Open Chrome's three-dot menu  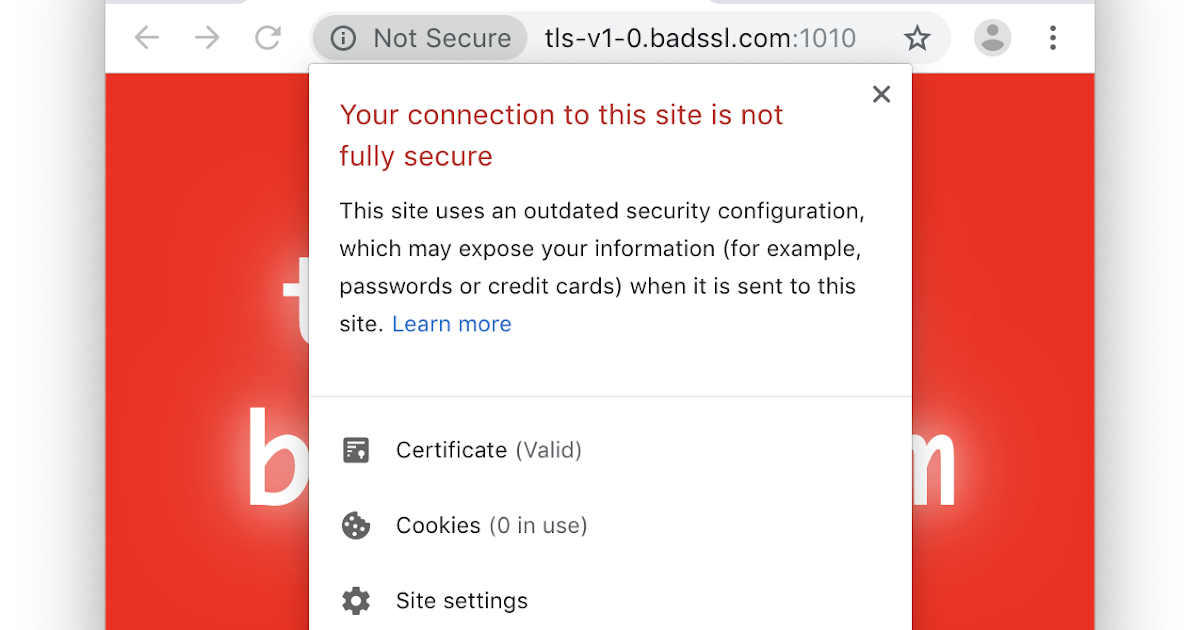[x=1052, y=38]
